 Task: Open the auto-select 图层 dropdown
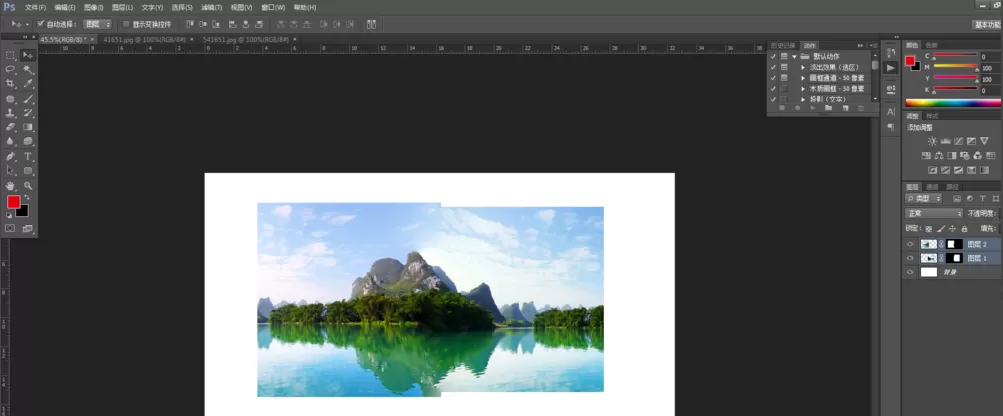(98, 24)
